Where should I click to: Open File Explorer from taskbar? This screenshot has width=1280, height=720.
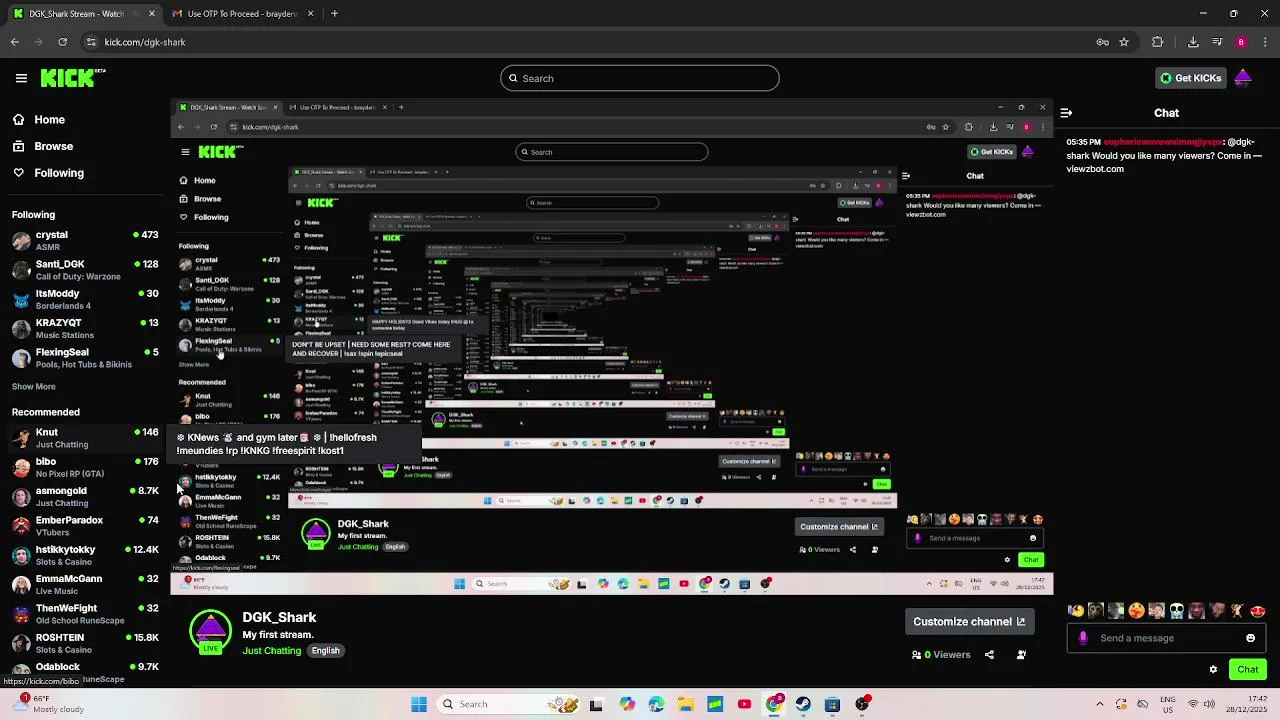(685, 704)
